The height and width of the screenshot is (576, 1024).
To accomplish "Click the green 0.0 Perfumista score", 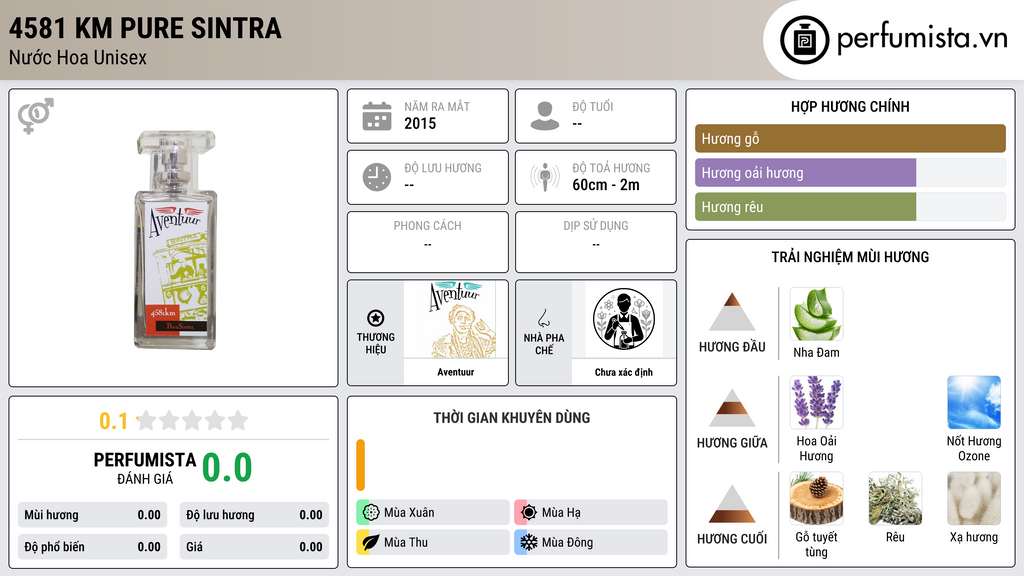I will click(227, 467).
